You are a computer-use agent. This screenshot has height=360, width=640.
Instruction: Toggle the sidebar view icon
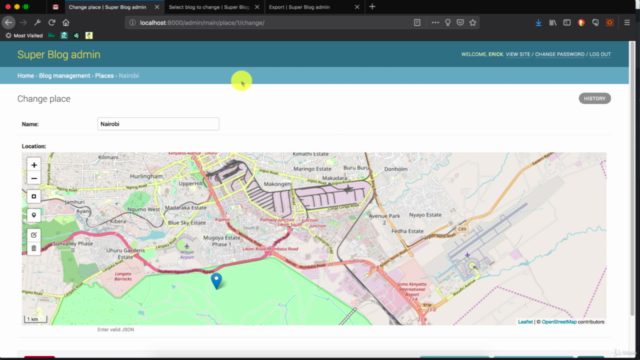coord(567,23)
